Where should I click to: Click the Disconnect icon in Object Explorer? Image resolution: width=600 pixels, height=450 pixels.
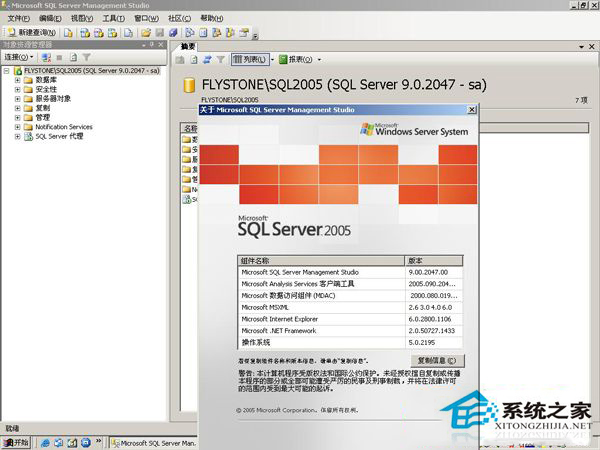46,57
